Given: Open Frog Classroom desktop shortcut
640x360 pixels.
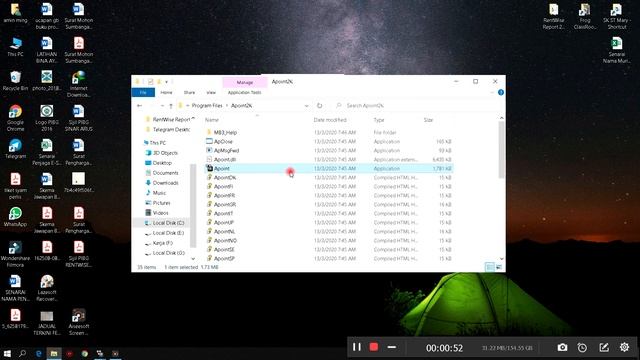Looking at the screenshot, I should pos(585,16).
